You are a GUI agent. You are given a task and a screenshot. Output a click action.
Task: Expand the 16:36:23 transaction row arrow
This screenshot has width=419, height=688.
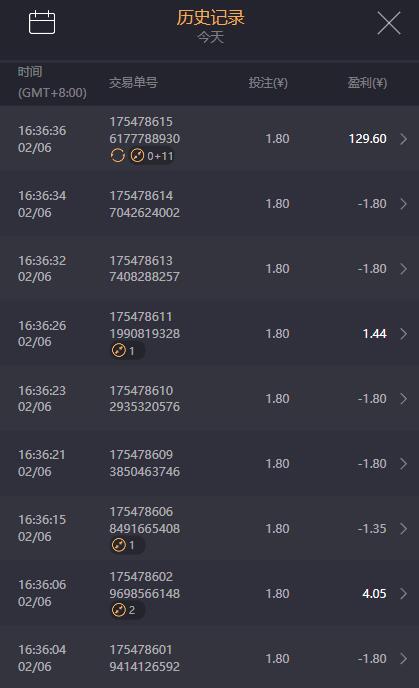click(x=404, y=399)
